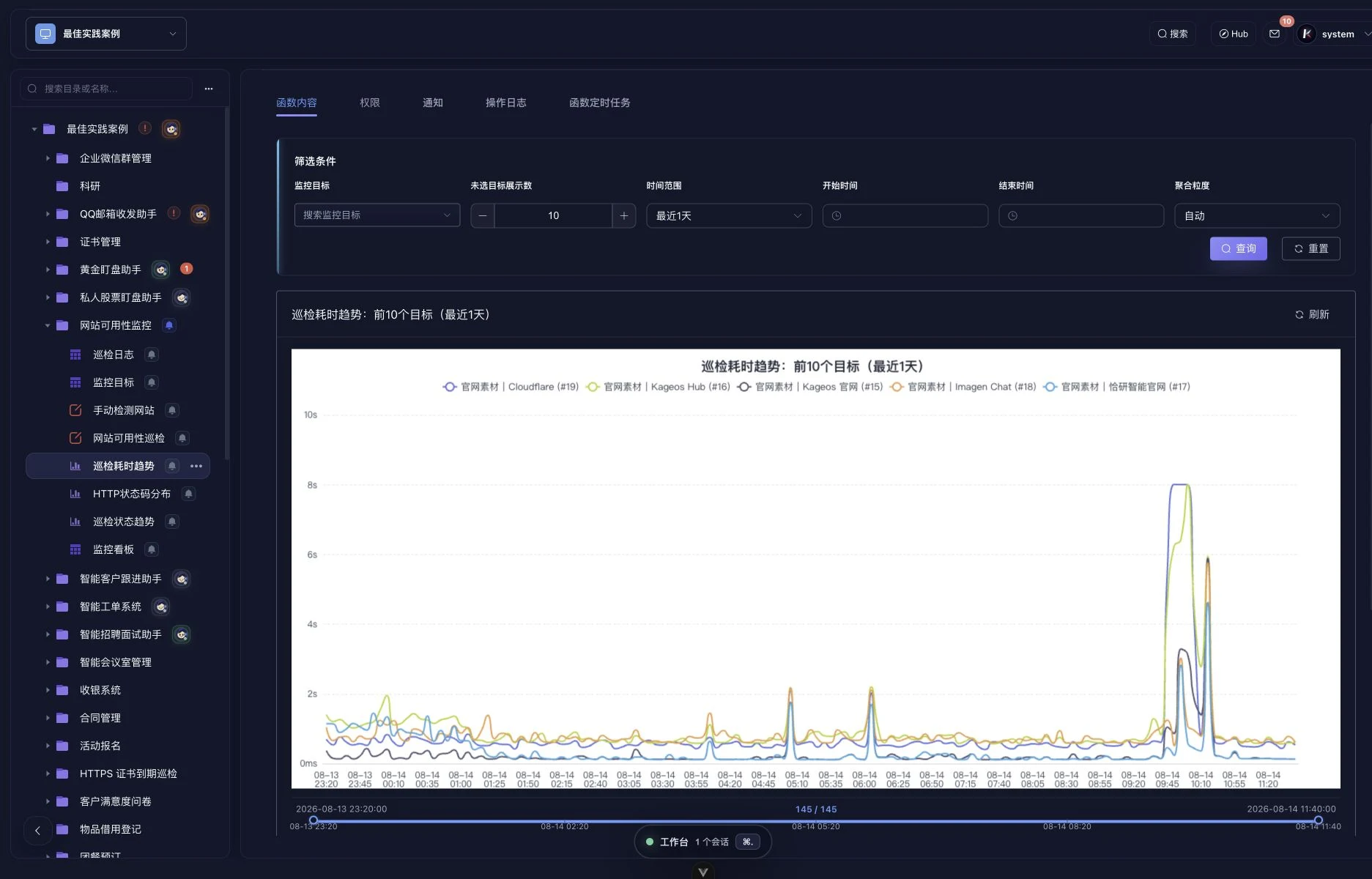This screenshot has height=879, width=1372.
Task: Toggle the bell beside HTTP状态码分布
Action: pos(188,494)
